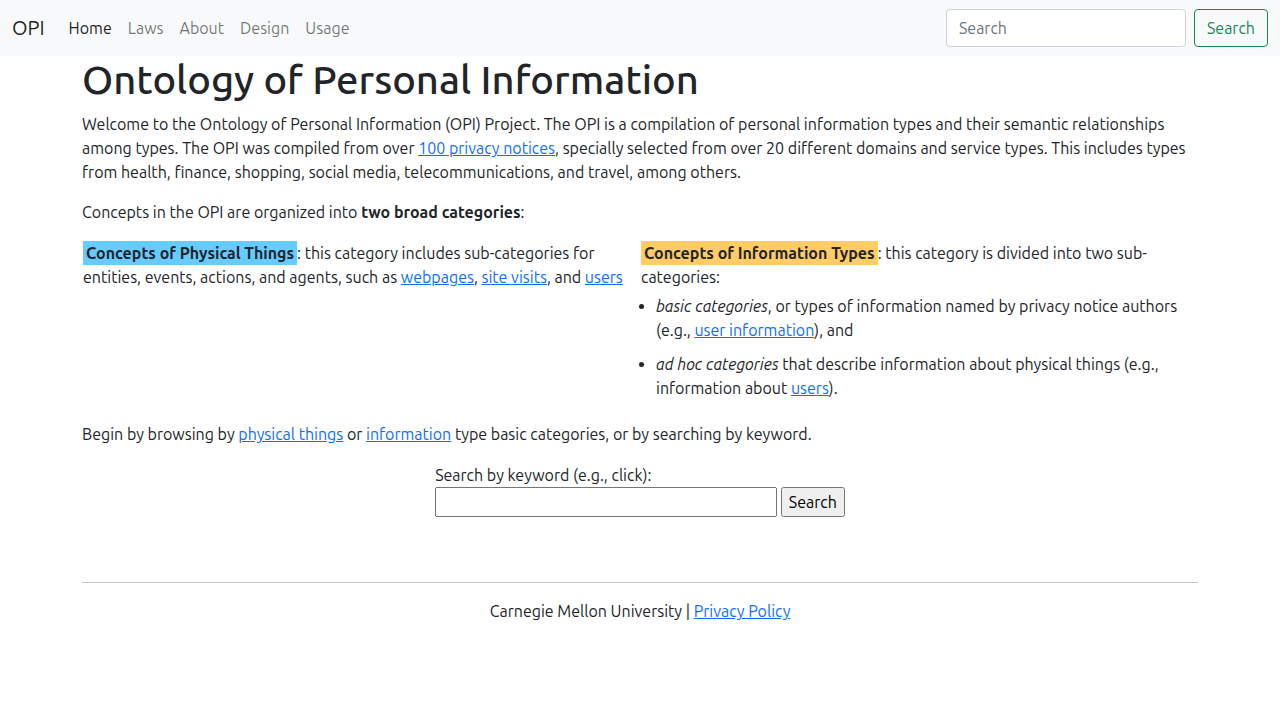The height and width of the screenshot is (720, 1280).
Task: Click the 'Carnegie Mellon University' footer text
Action: (586, 611)
